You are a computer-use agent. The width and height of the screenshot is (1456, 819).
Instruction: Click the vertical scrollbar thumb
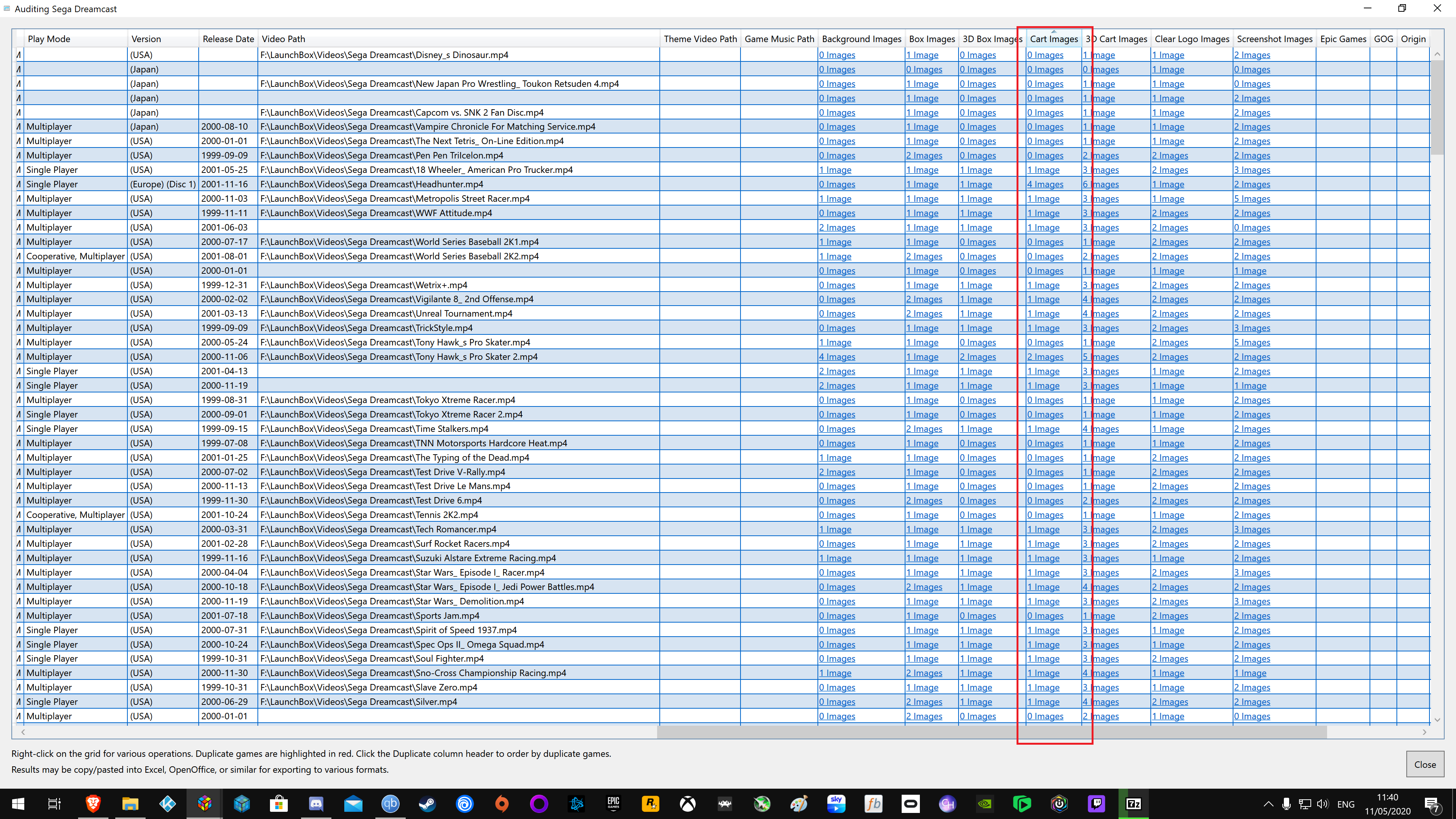point(1437,107)
